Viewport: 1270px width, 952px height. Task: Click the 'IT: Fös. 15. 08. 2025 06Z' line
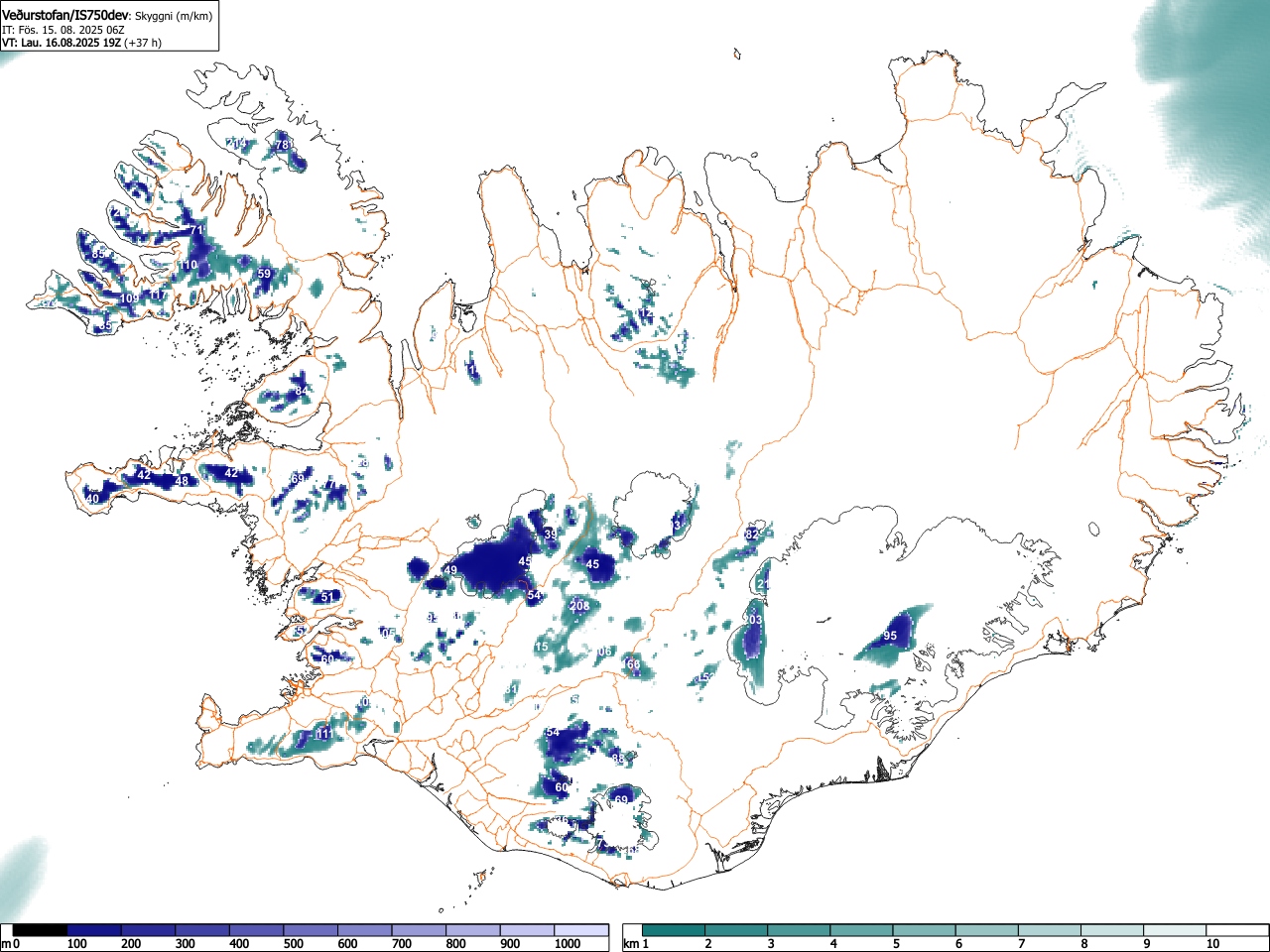coord(63,30)
